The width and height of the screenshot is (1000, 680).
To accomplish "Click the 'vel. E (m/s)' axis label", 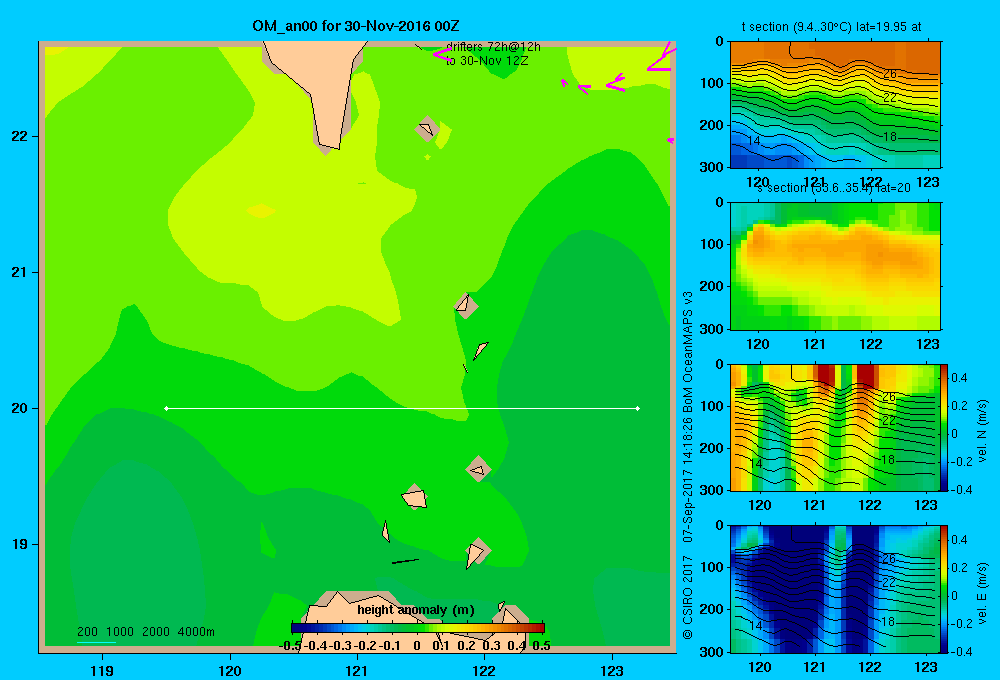I will 982,593.
